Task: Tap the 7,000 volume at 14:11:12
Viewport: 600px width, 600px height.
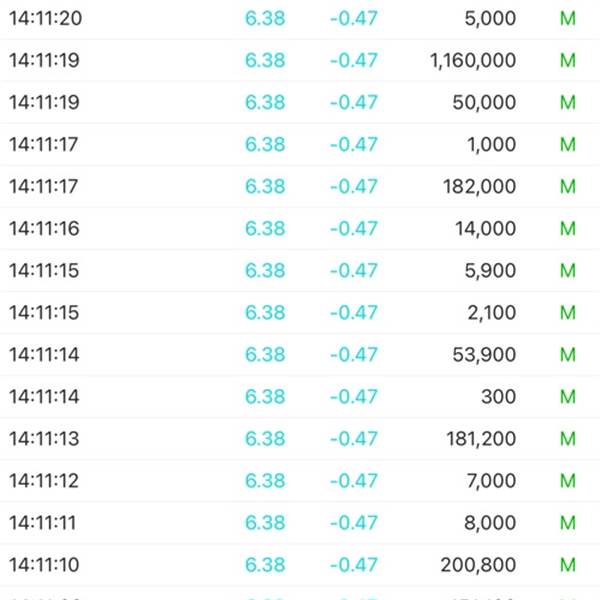Action: (491, 481)
